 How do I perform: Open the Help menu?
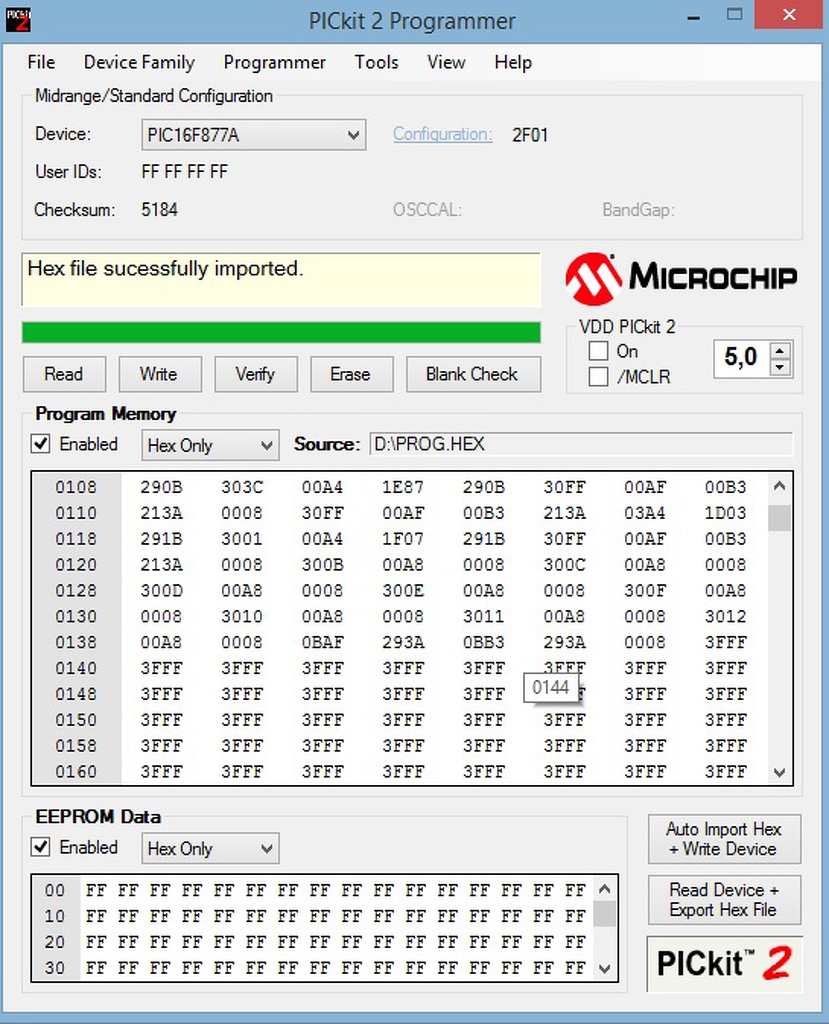513,62
